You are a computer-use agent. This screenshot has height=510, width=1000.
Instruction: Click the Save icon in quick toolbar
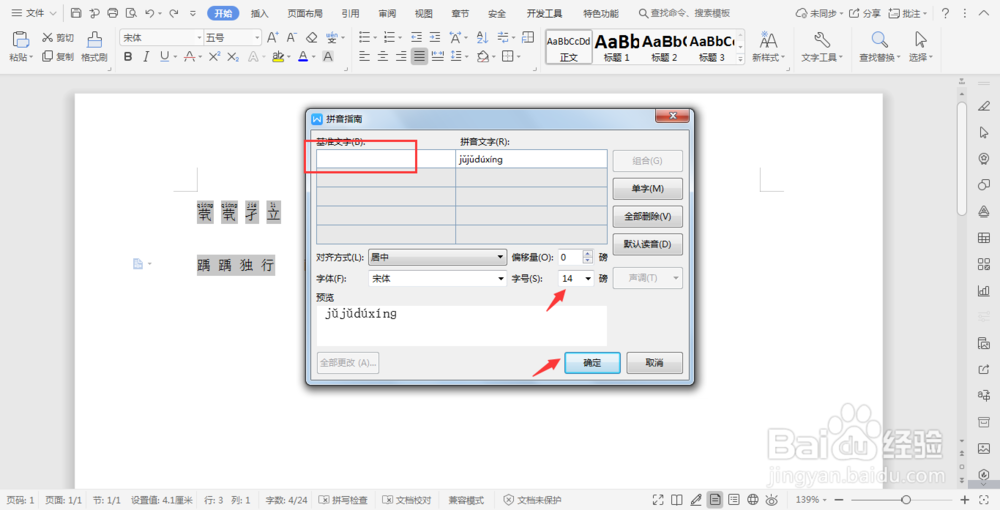tap(76, 13)
